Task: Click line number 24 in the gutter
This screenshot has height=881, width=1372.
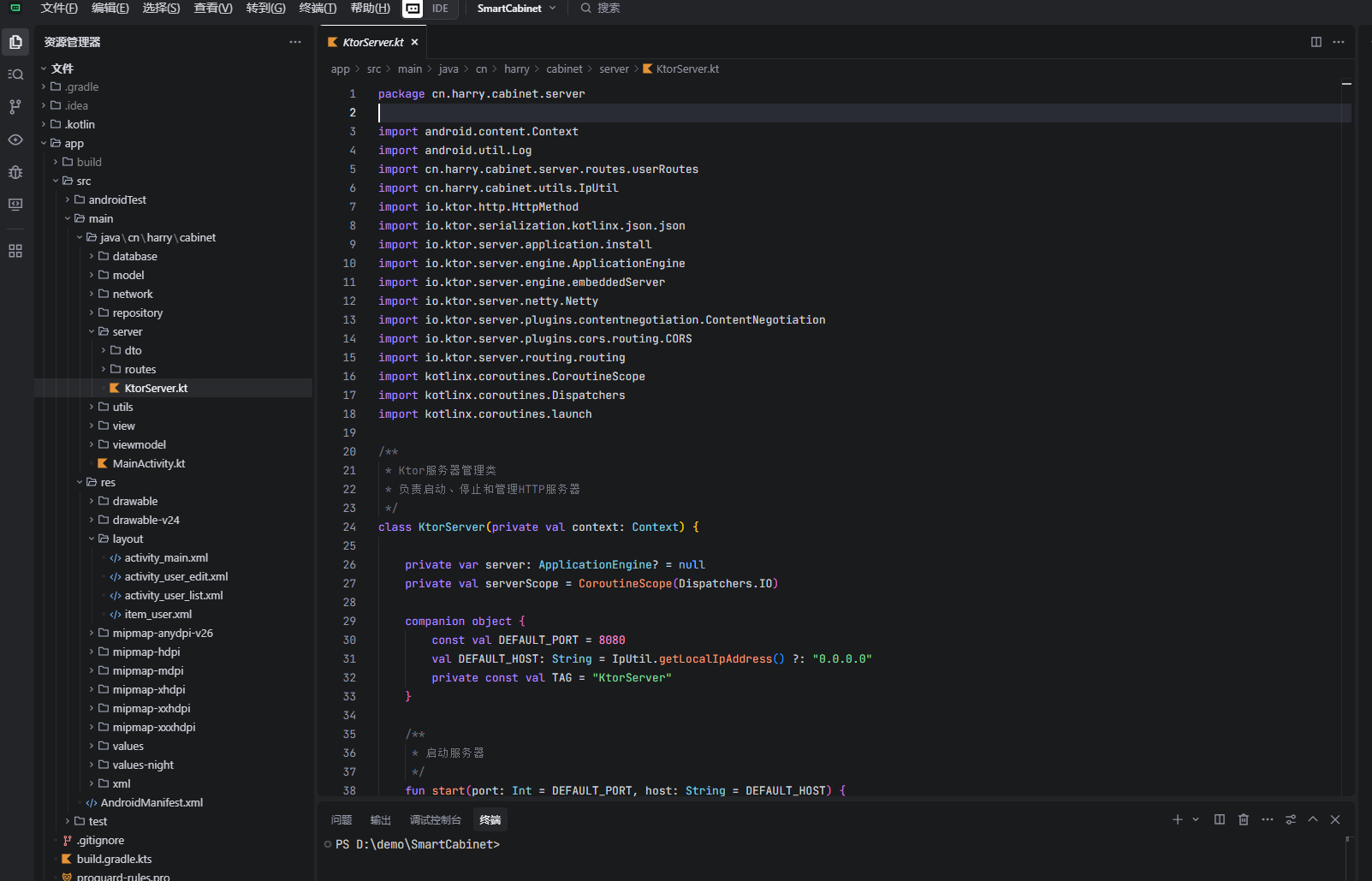Action: coord(349,527)
